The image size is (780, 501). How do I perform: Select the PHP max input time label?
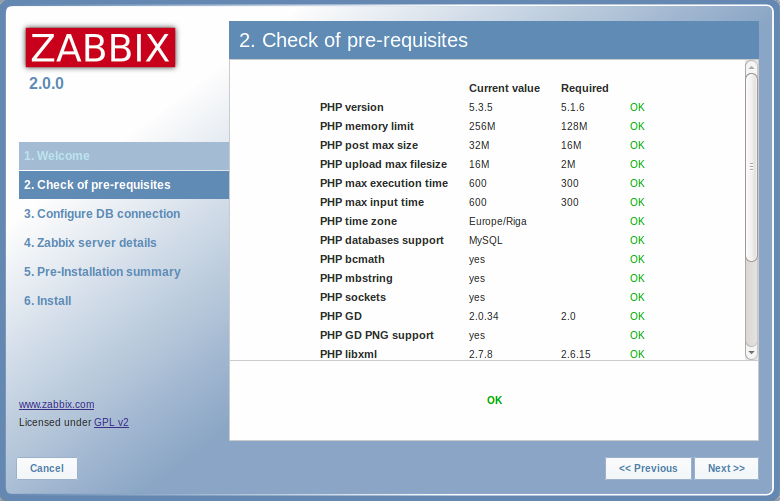(372, 202)
